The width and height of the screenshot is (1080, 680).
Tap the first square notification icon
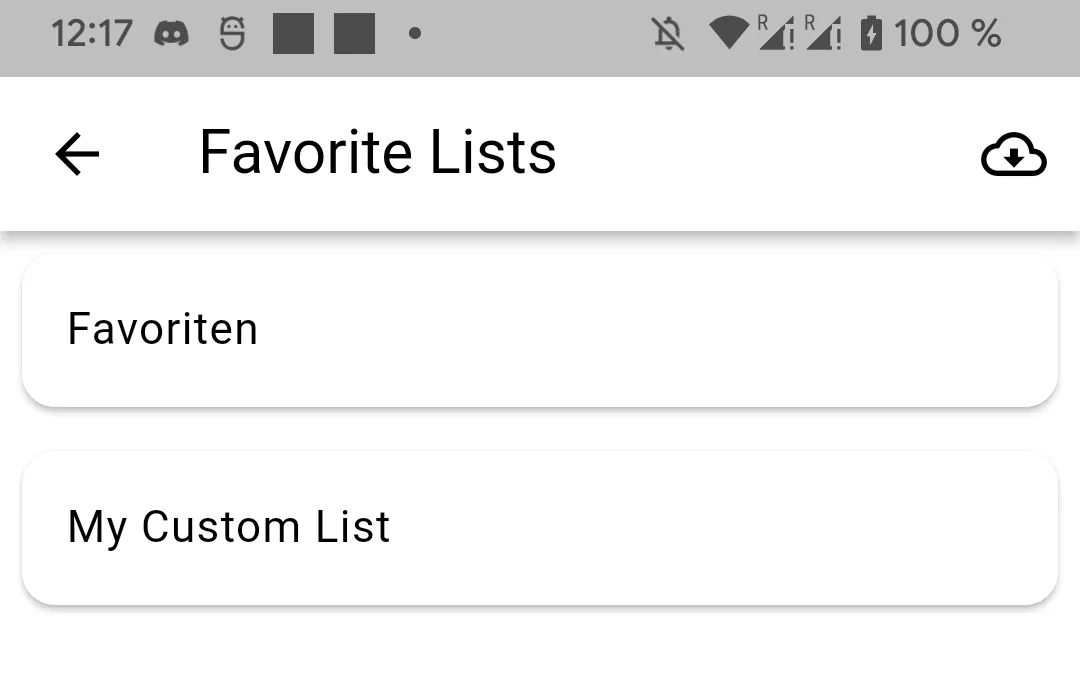click(293, 35)
